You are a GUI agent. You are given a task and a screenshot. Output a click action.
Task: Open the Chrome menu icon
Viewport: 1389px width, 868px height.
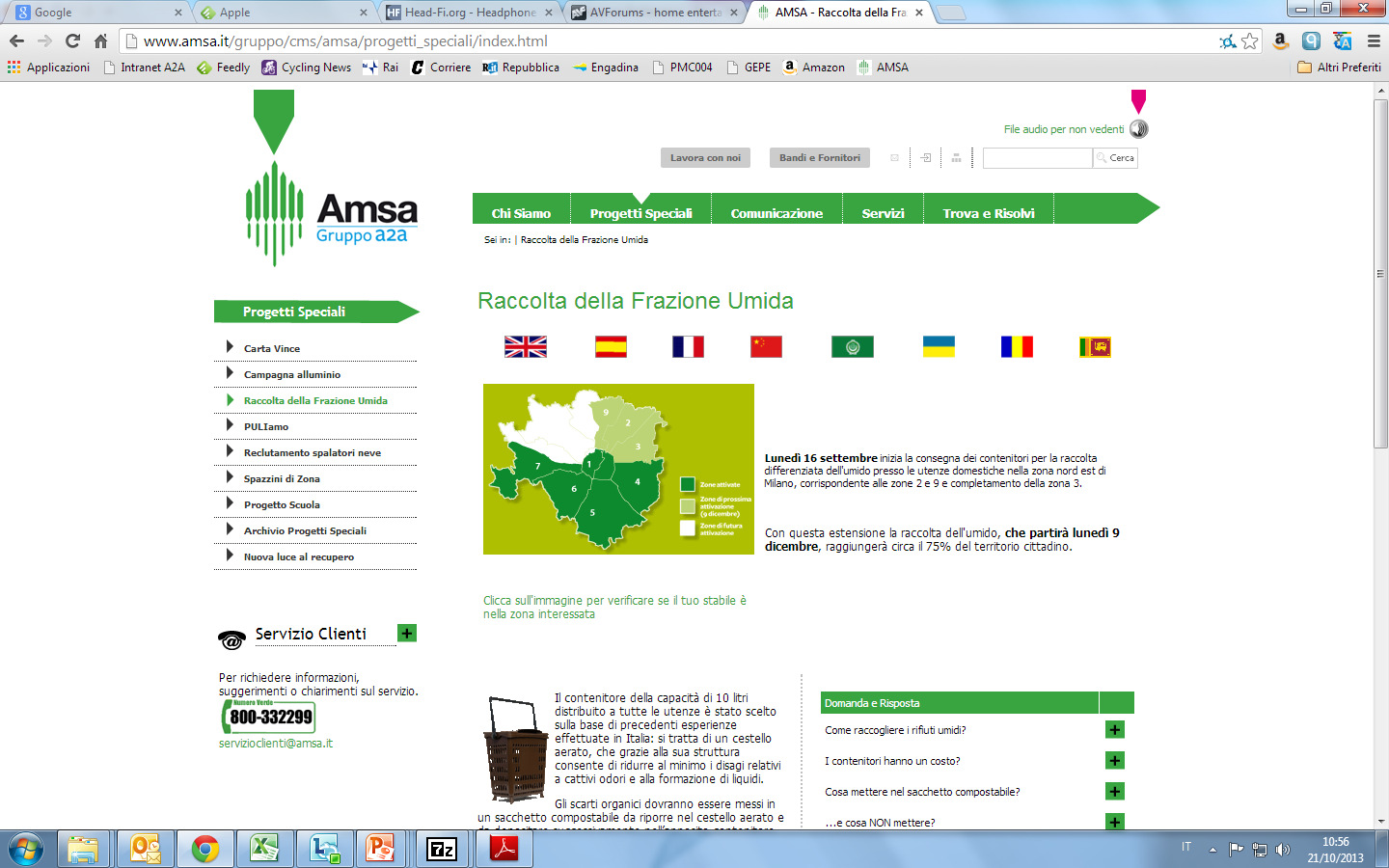click(1374, 41)
